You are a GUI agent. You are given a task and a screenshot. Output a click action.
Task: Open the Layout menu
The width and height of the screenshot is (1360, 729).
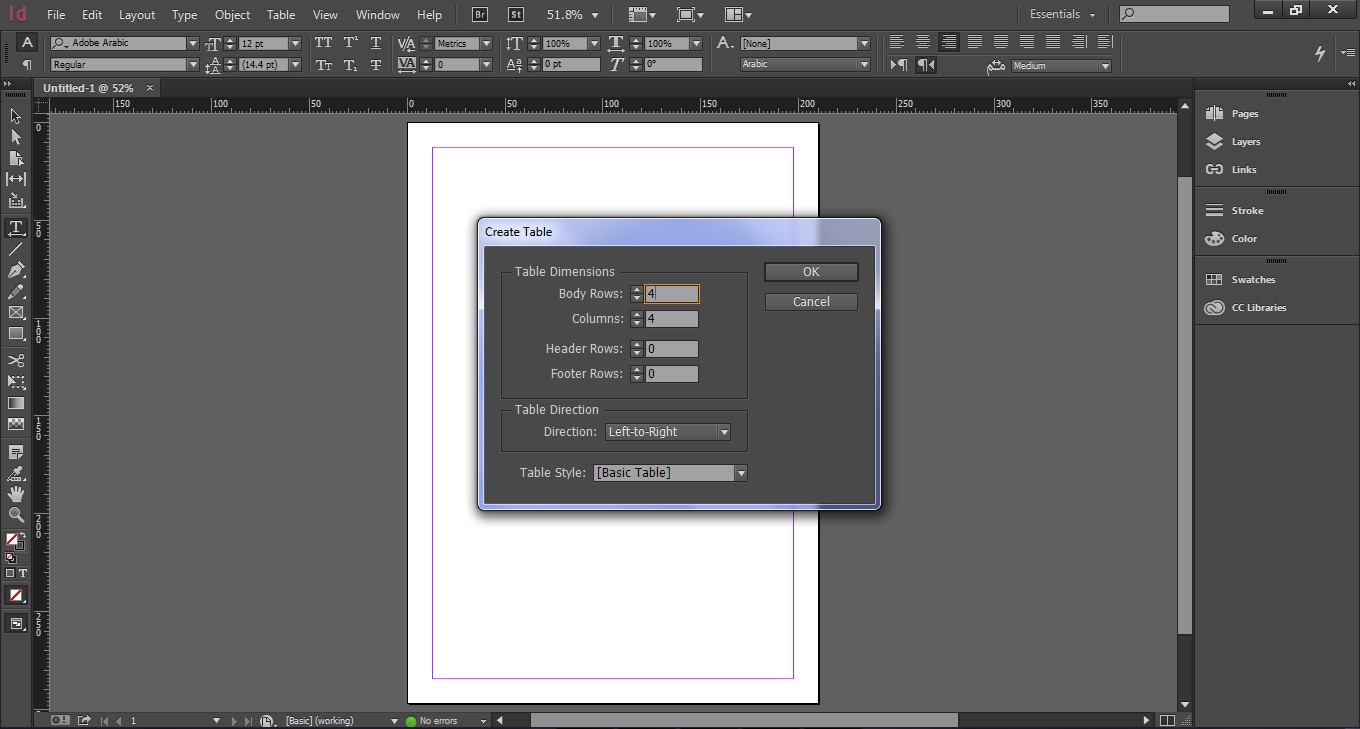point(137,15)
